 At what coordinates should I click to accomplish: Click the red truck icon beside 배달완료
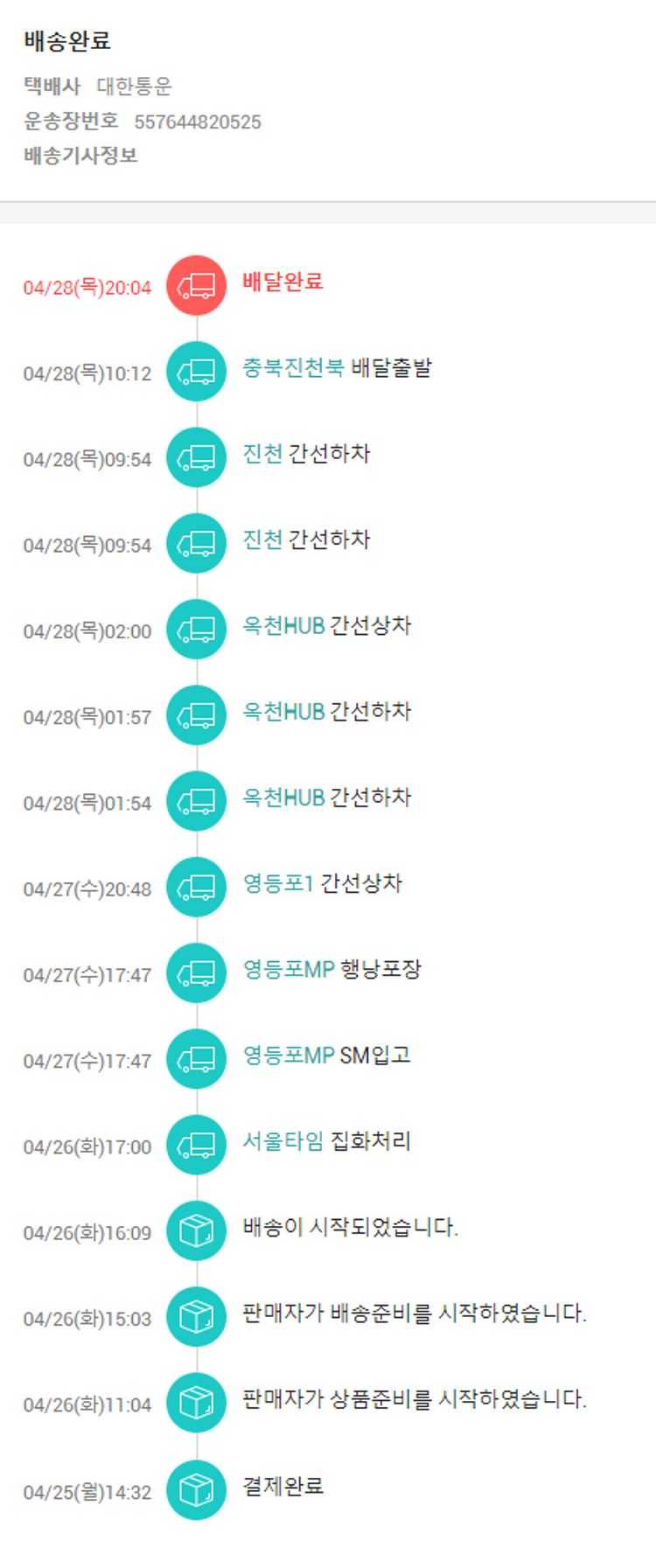point(197,285)
